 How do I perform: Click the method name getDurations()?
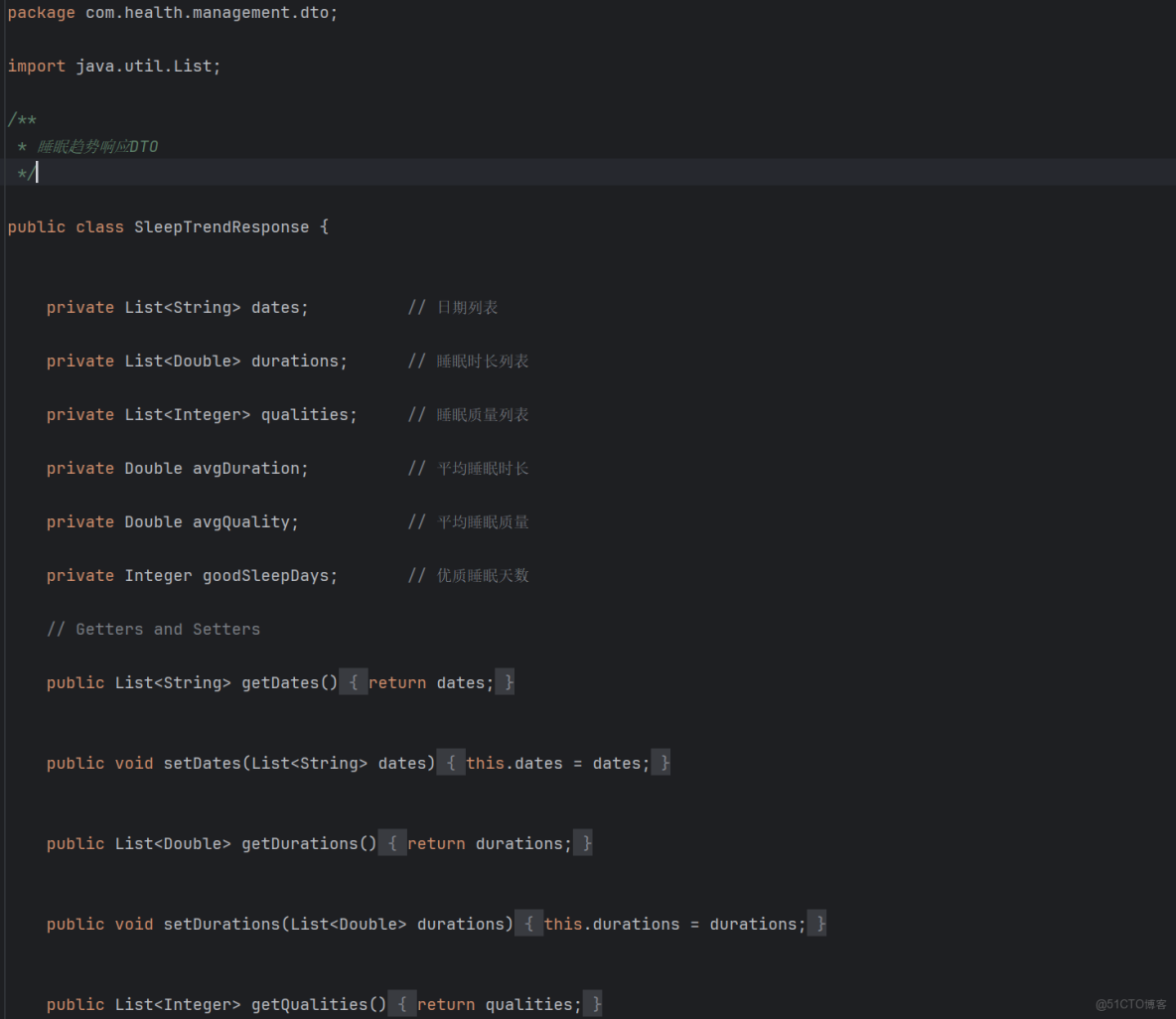pos(309,843)
